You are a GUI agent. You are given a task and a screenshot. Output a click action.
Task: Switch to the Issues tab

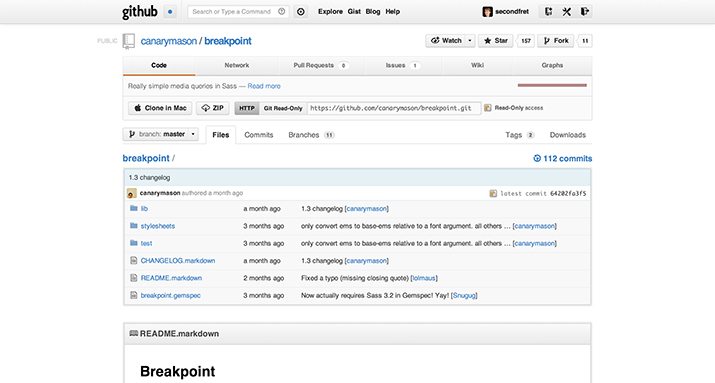pyautogui.click(x=402, y=66)
